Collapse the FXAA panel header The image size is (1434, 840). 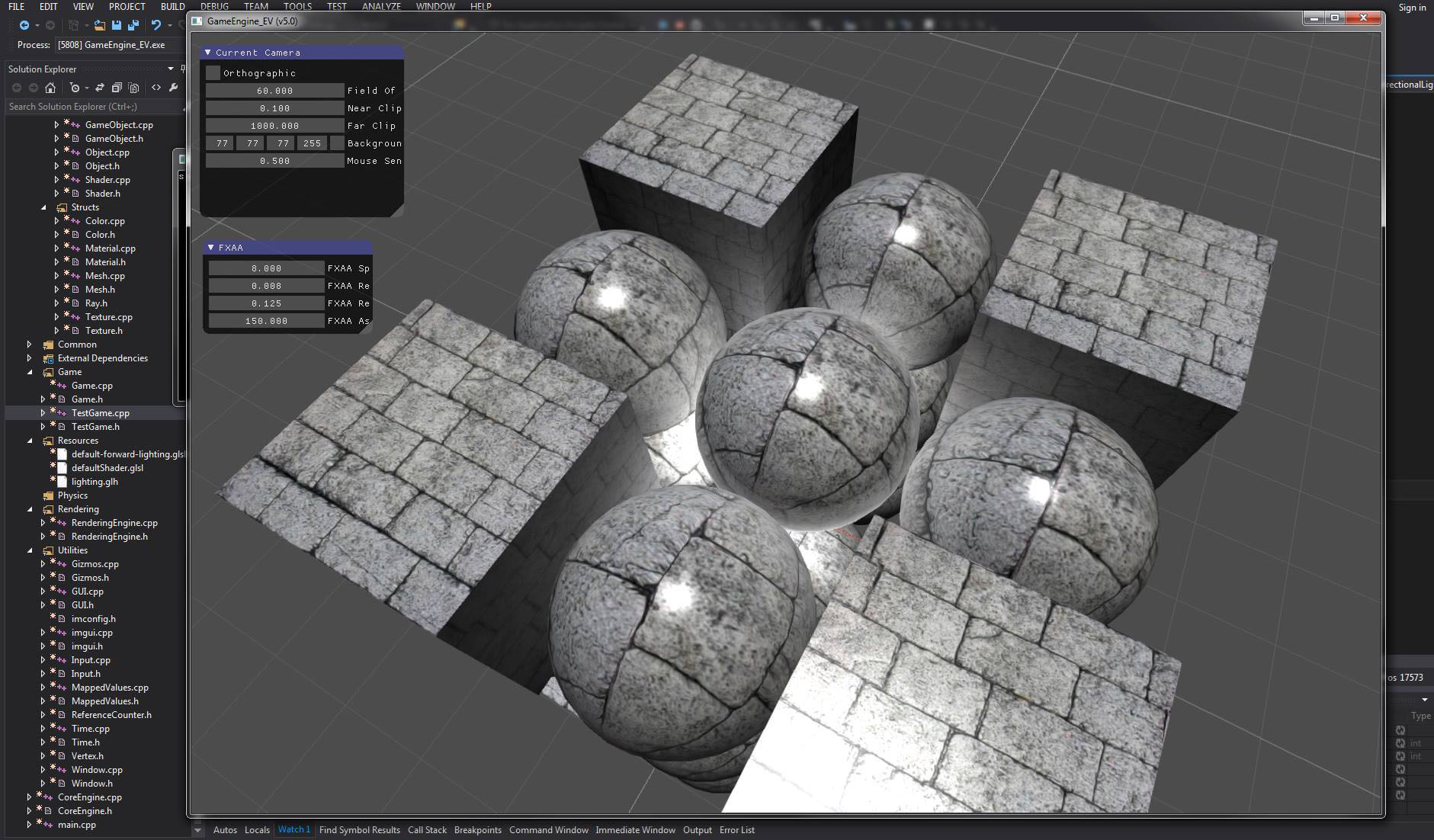tap(211, 247)
